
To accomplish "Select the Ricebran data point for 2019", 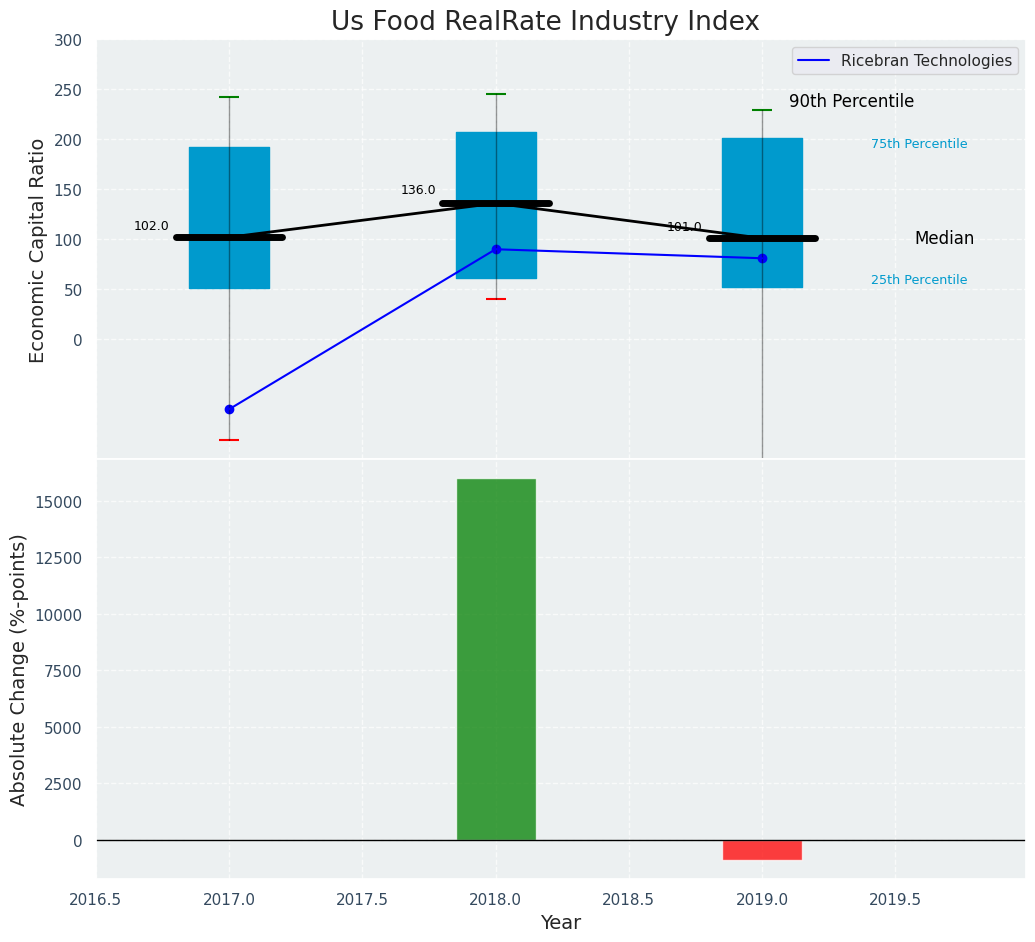I will pos(762,258).
